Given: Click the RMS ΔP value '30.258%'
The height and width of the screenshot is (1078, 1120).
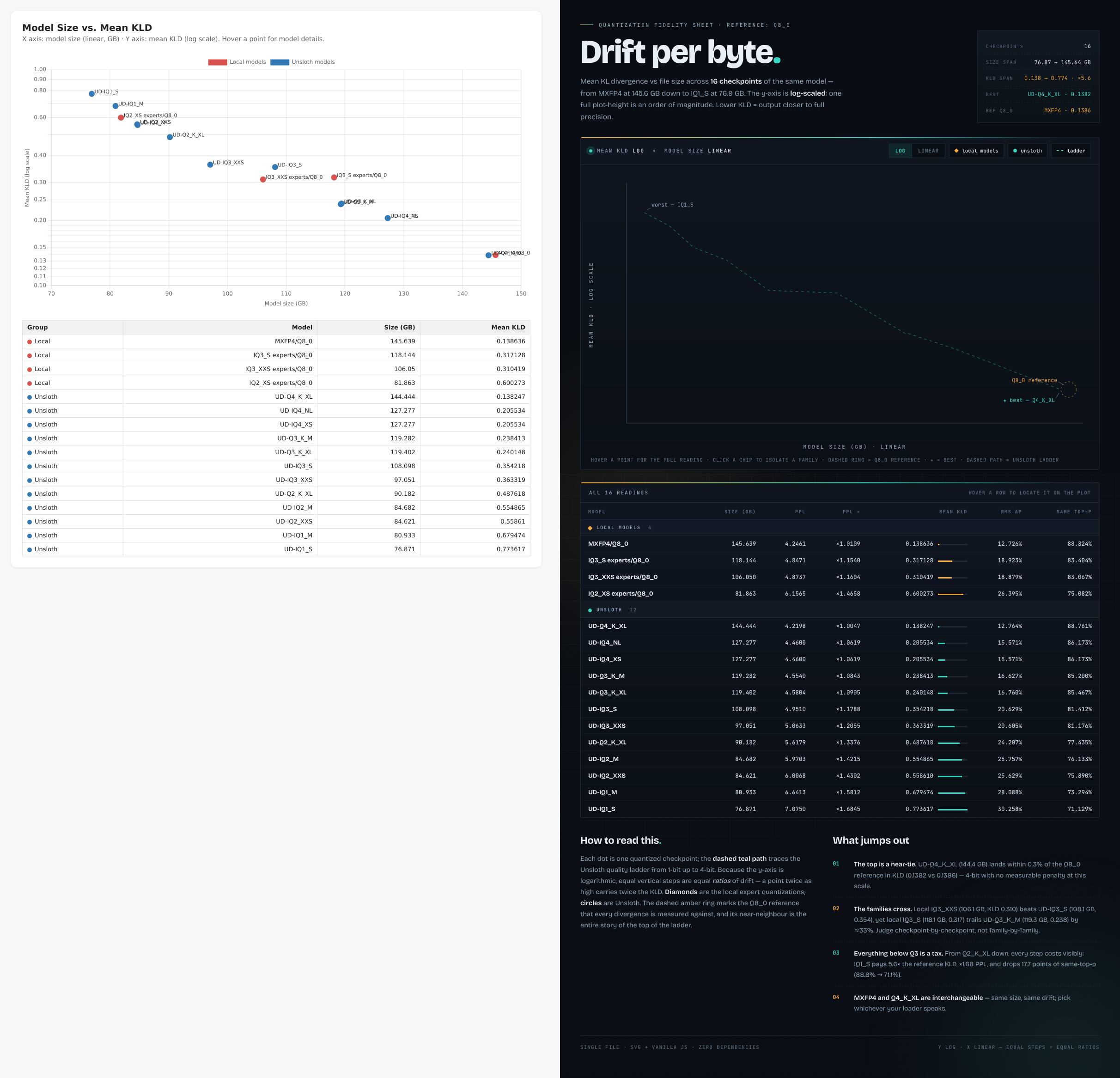Looking at the screenshot, I should [1010, 809].
